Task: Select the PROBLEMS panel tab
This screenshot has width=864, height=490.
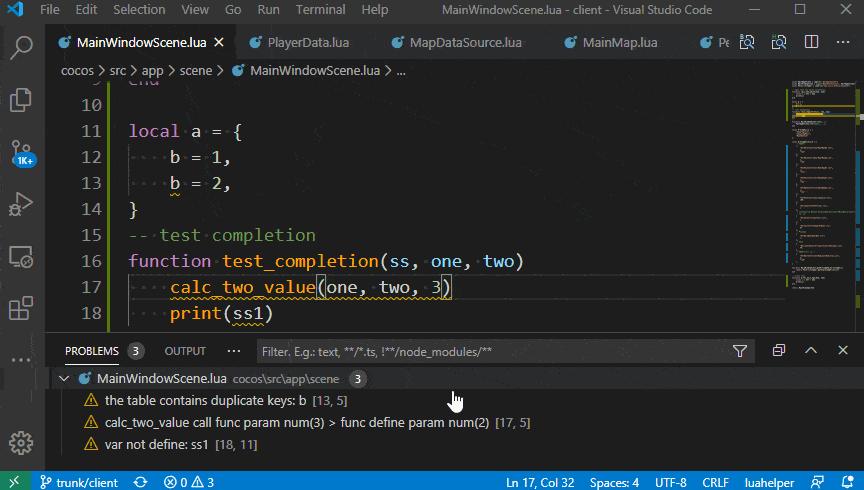Action: (91, 351)
